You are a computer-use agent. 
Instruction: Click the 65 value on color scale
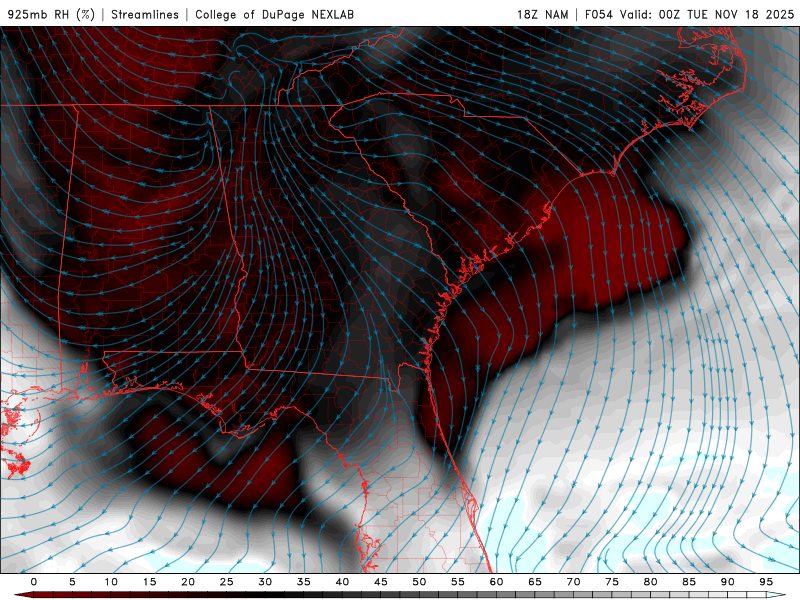(535, 582)
